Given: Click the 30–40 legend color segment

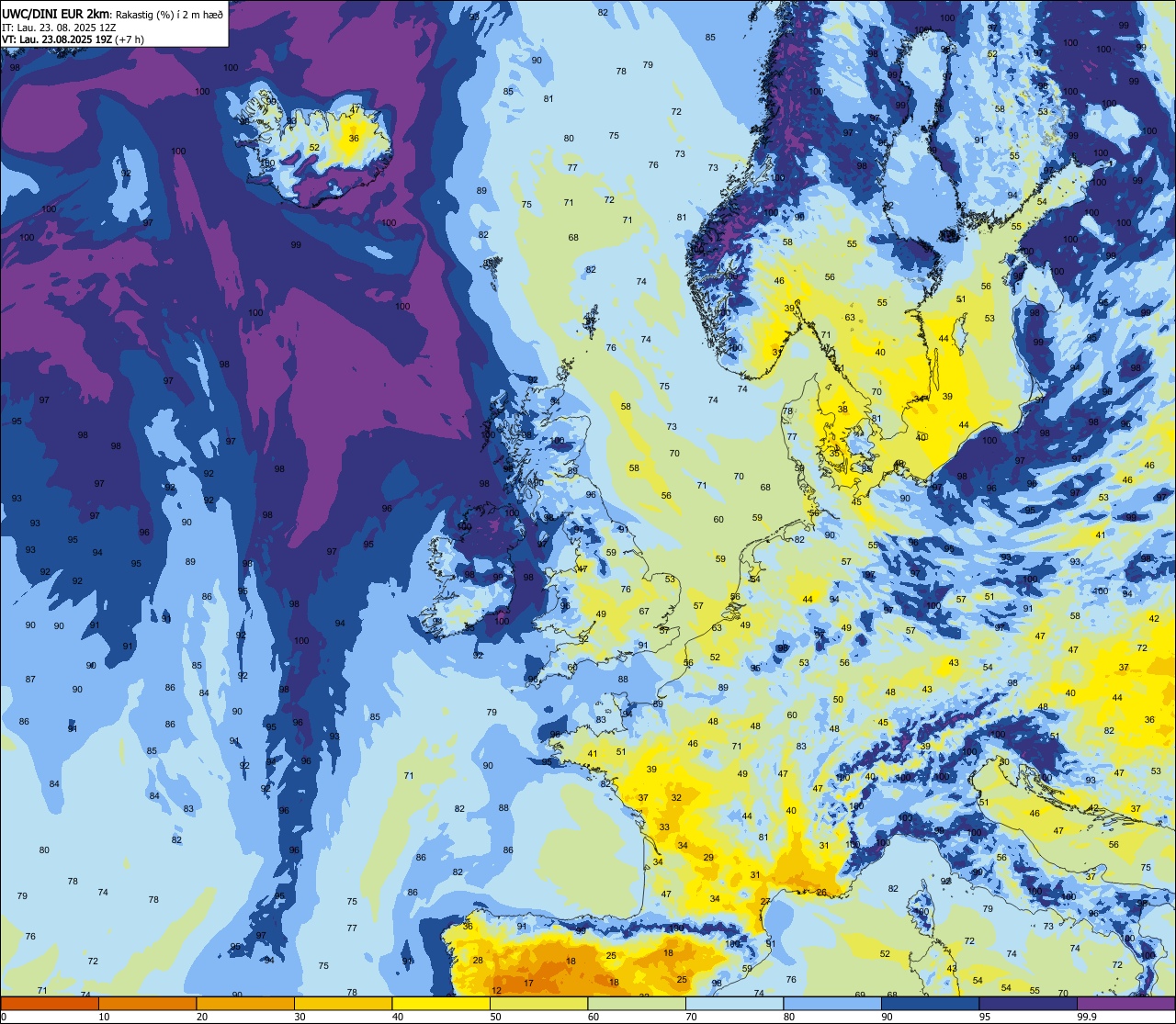Looking at the screenshot, I should 343,1003.
